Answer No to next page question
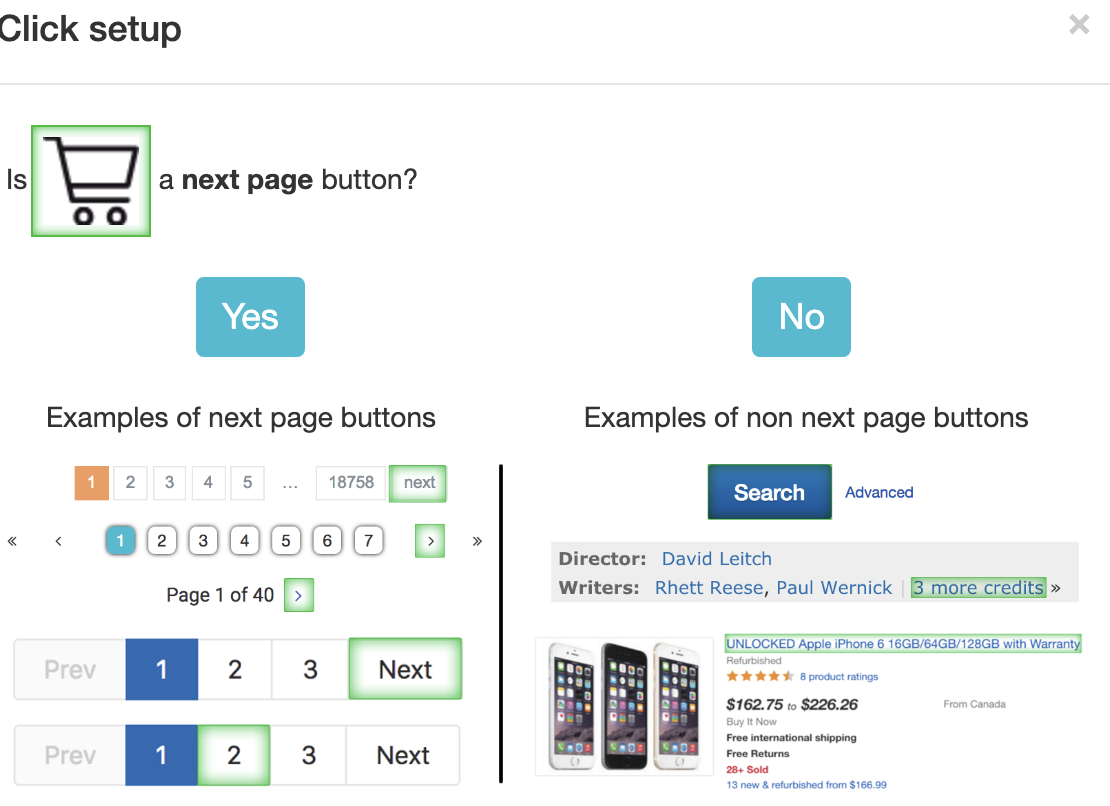Image resolution: width=1110 pixels, height=806 pixels. [x=801, y=316]
